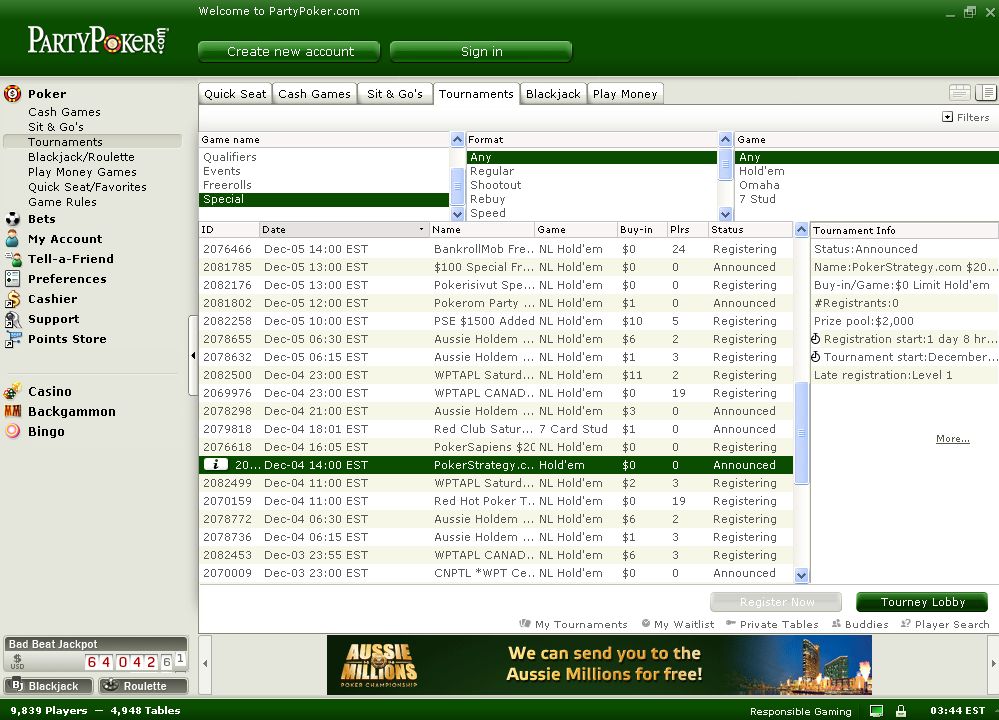Open Blackjack/Roulette in sidebar
This screenshot has height=720, width=999.
coord(81,157)
